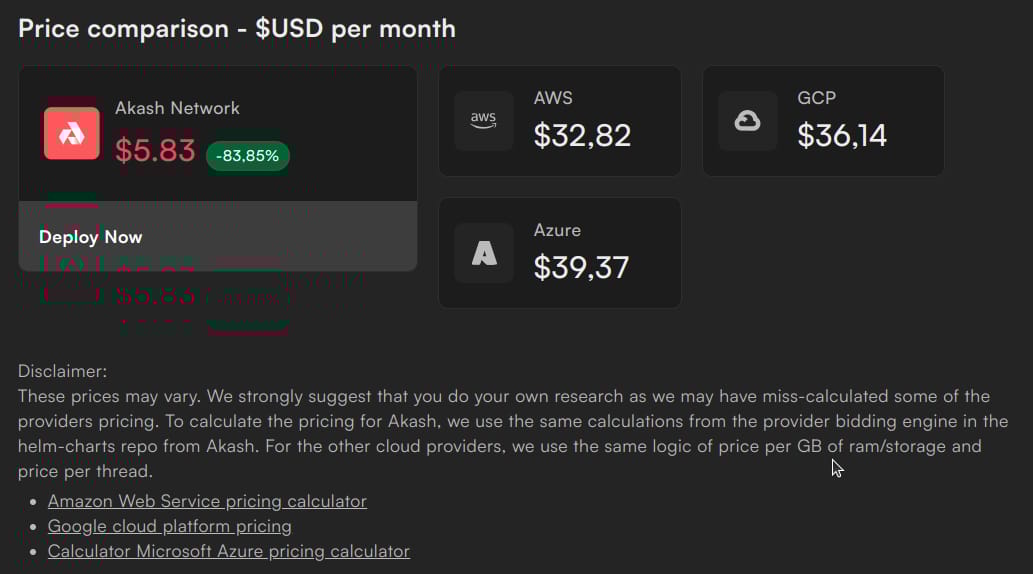Click the Akash Network provider name

177,108
